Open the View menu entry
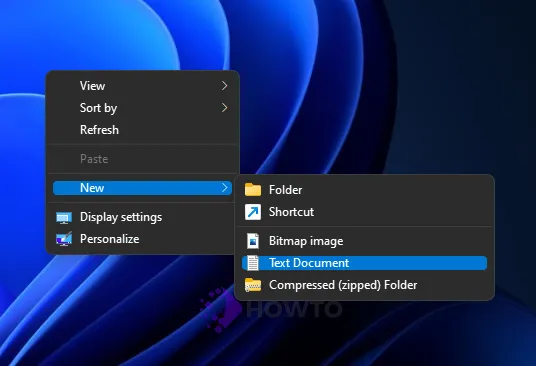This screenshot has height=366, width=536. [143, 86]
